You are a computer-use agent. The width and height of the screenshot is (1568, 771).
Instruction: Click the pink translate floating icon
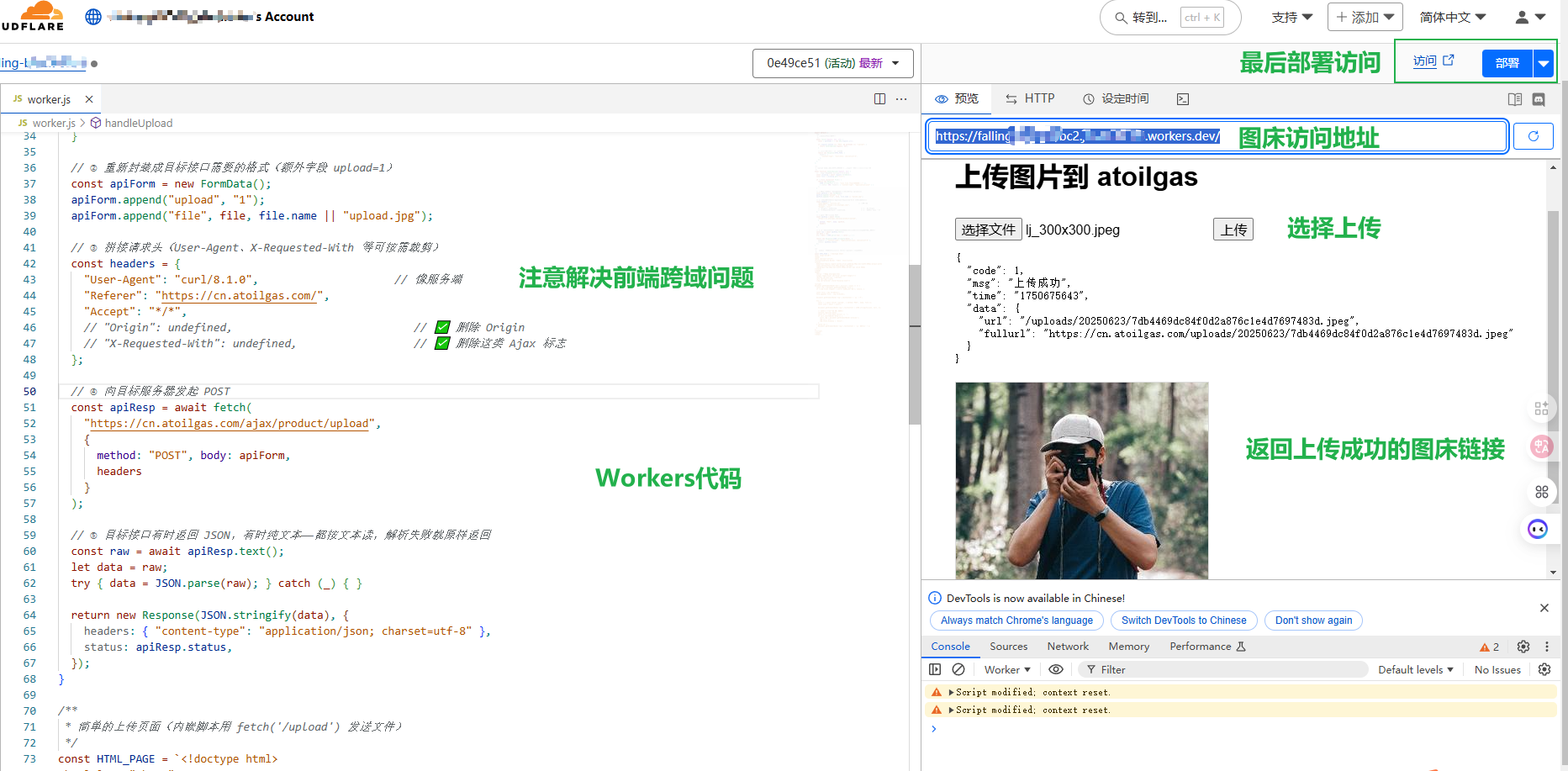coord(1541,447)
